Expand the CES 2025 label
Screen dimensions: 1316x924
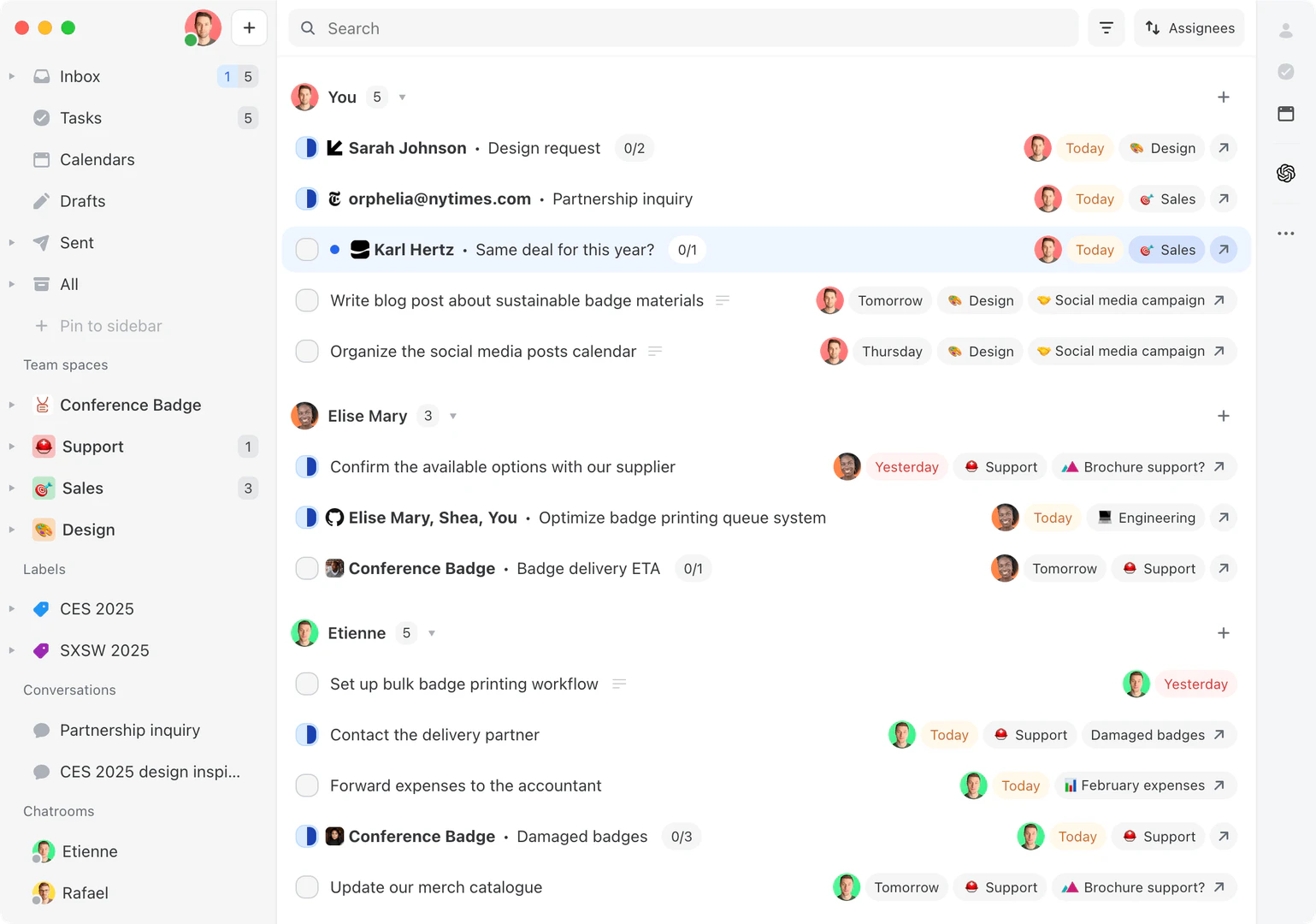pyautogui.click(x=12, y=609)
